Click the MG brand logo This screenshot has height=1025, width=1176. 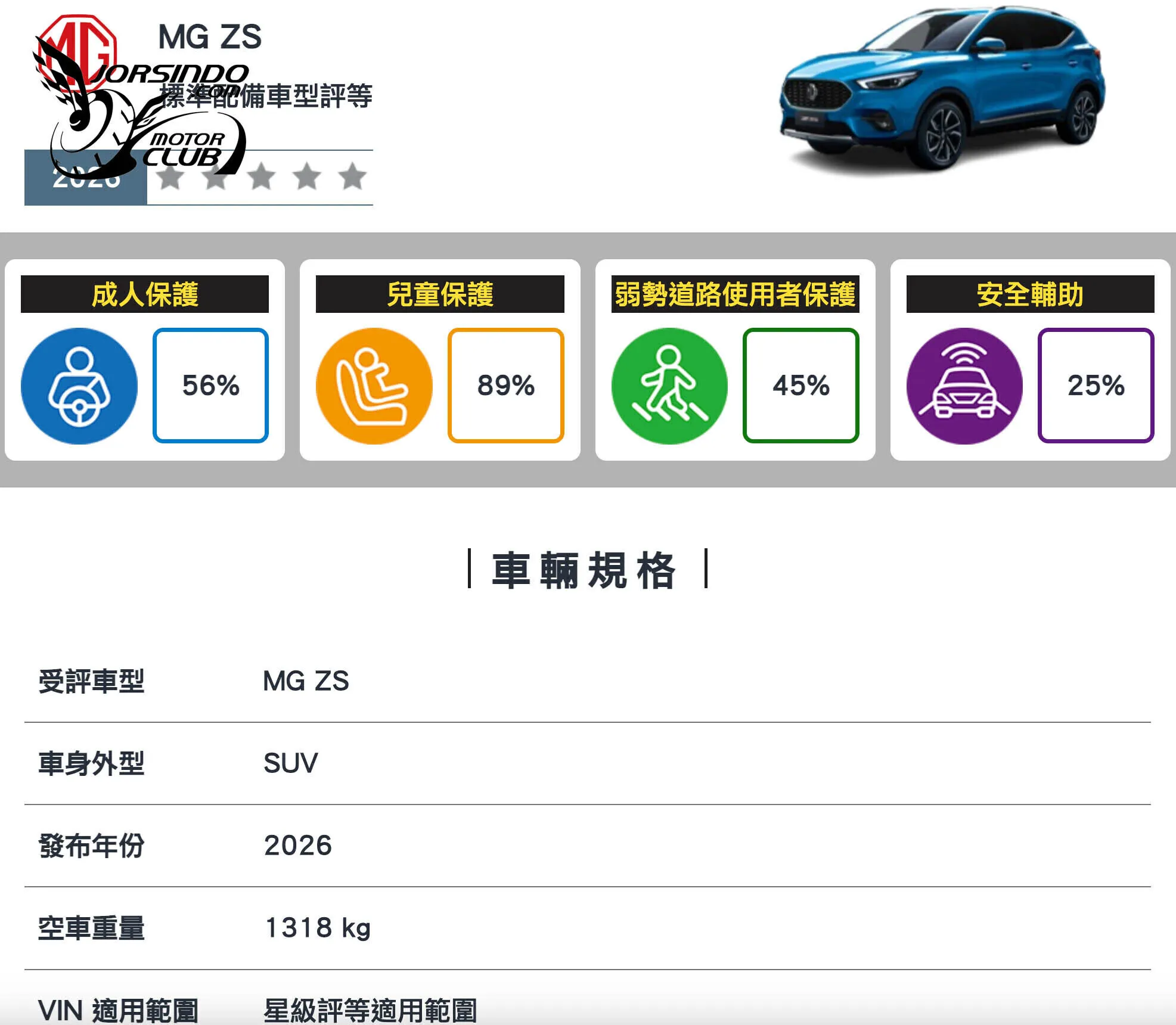coord(76,54)
